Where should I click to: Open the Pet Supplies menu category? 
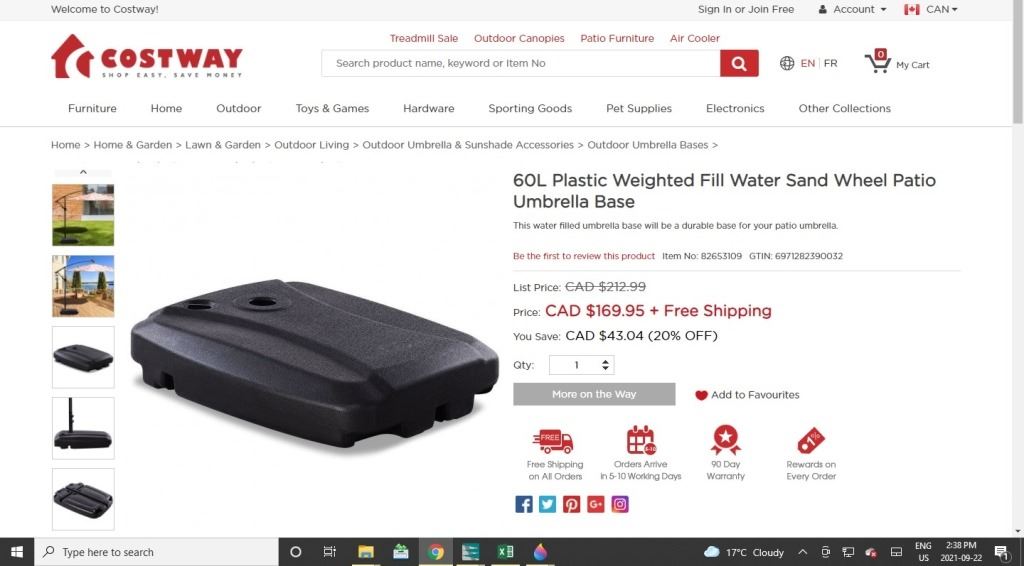639,108
